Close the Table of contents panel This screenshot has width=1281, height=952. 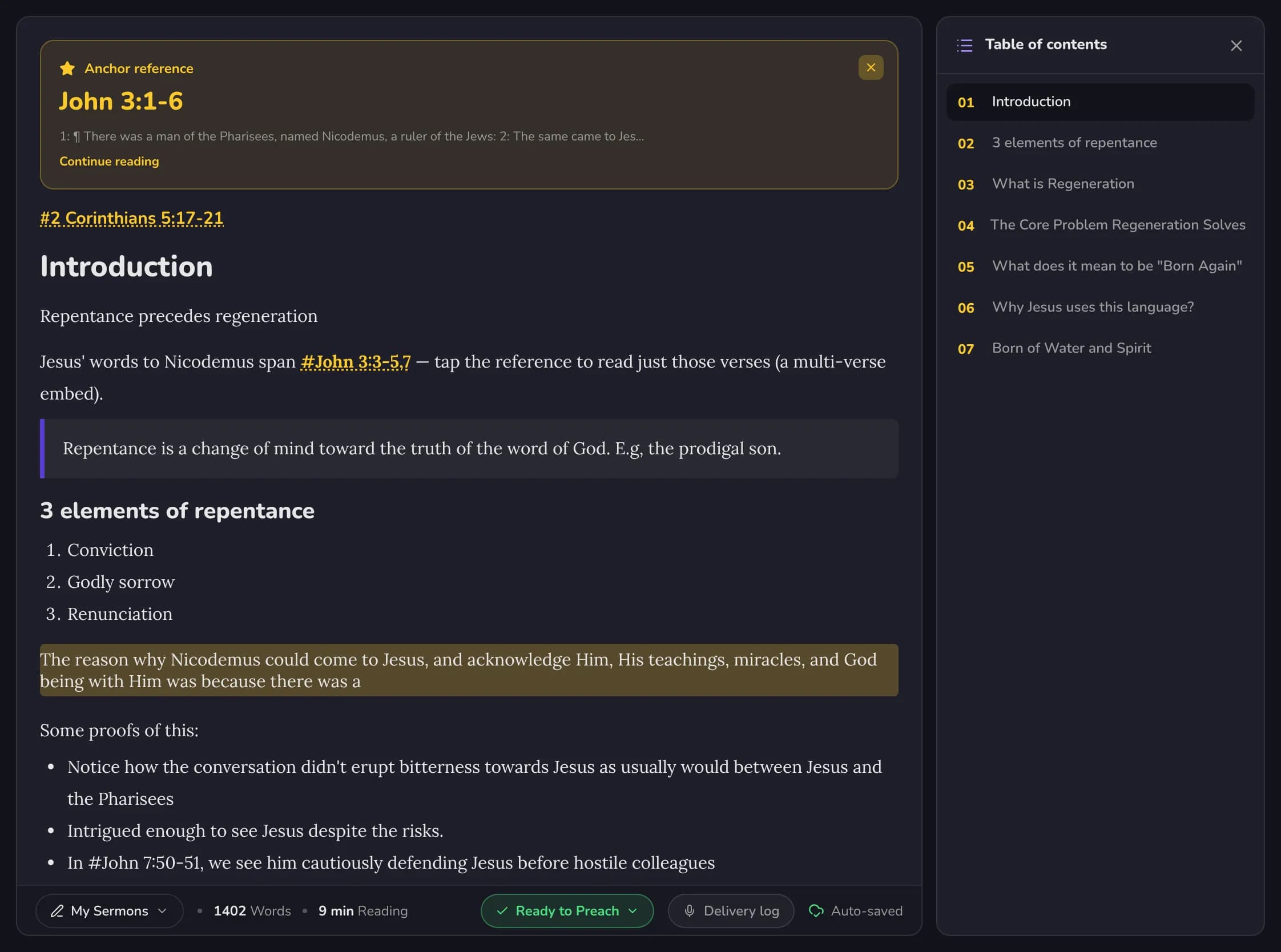tap(1236, 46)
